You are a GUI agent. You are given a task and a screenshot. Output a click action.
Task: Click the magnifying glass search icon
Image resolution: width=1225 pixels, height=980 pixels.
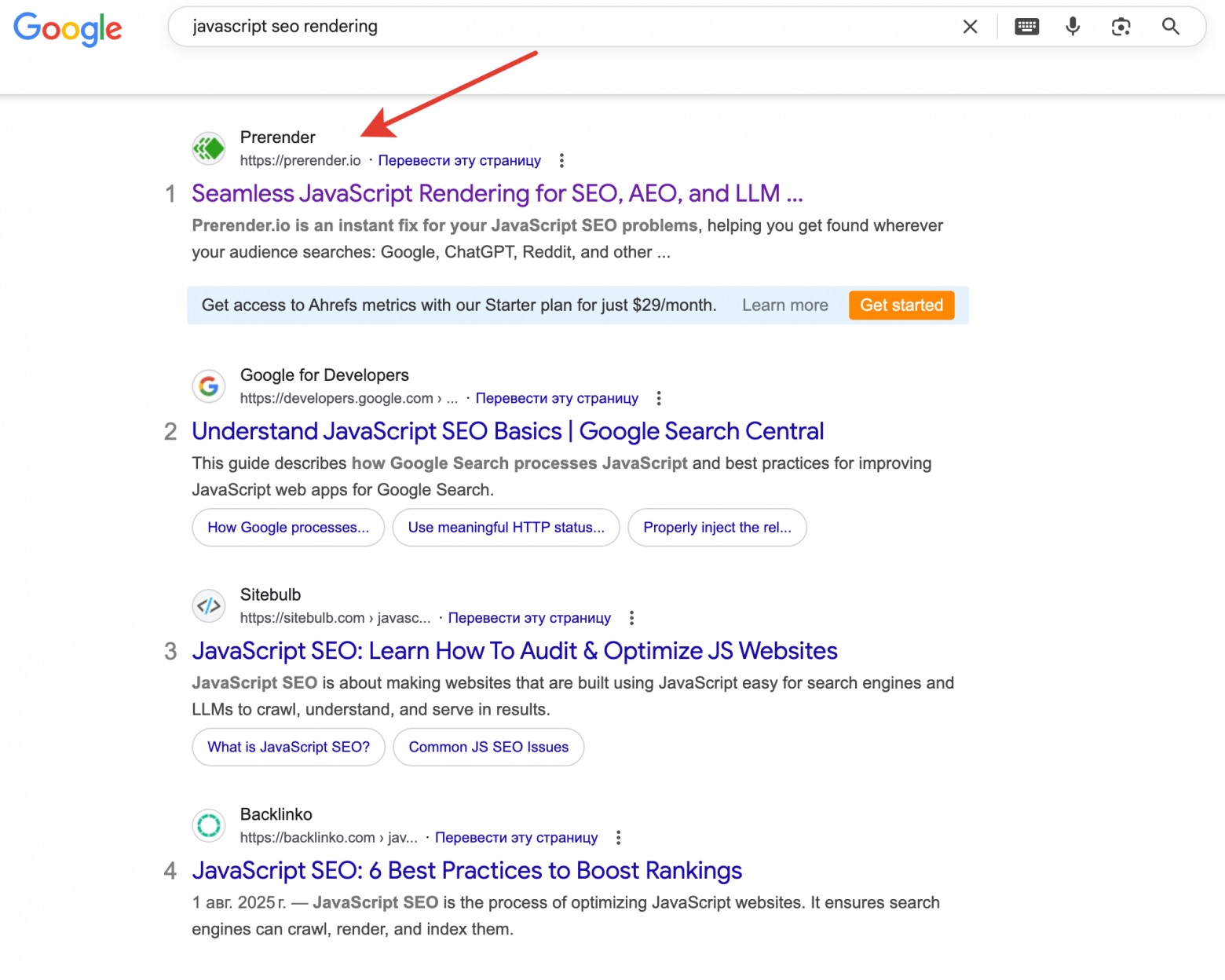pos(1171,26)
